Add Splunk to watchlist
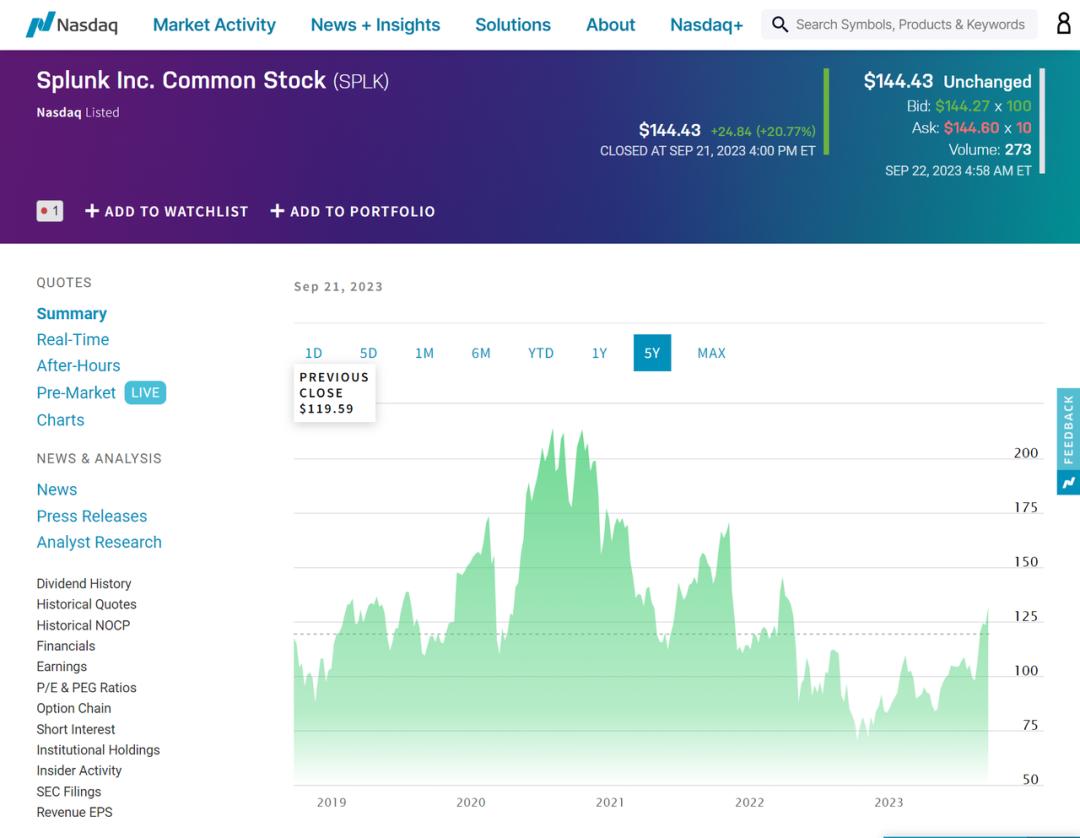1080x838 pixels. pos(167,211)
